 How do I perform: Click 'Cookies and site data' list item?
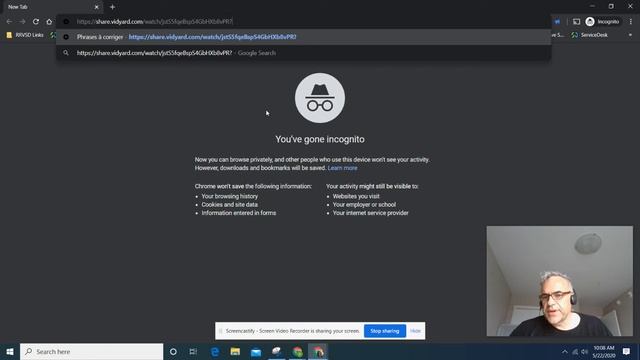tap(229, 204)
